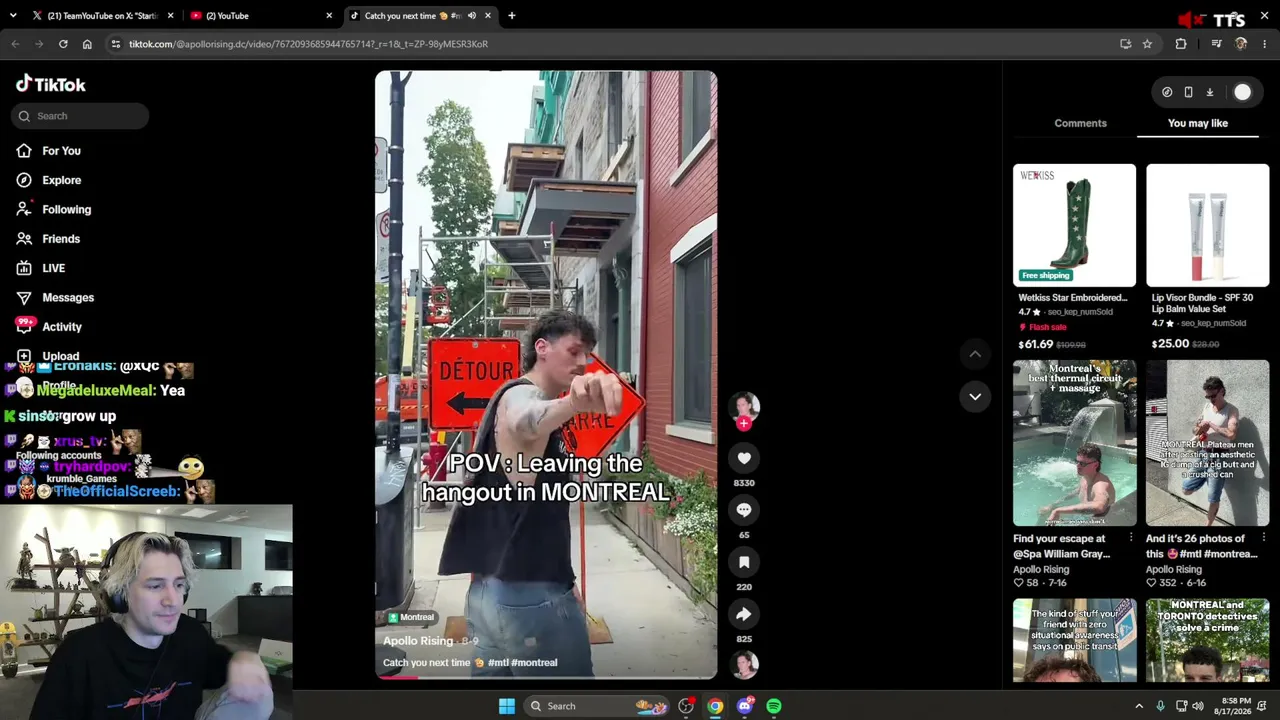Open the Lip Visor Bundle product title

[1202, 303]
